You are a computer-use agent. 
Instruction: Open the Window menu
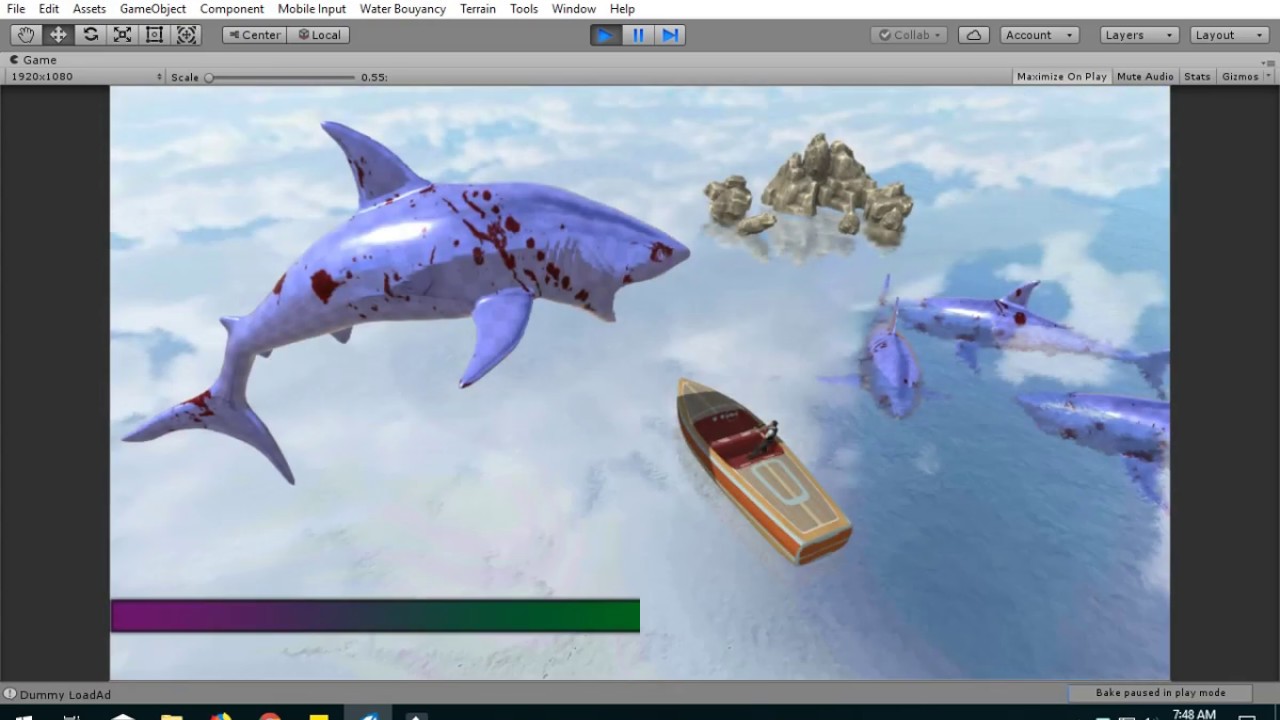click(x=574, y=8)
